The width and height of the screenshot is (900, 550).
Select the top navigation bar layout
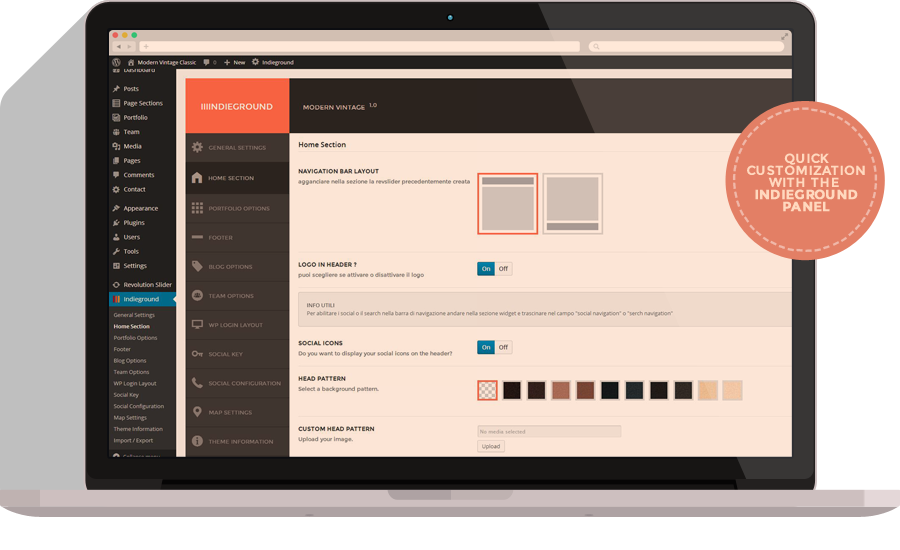(x=507, y=204)
